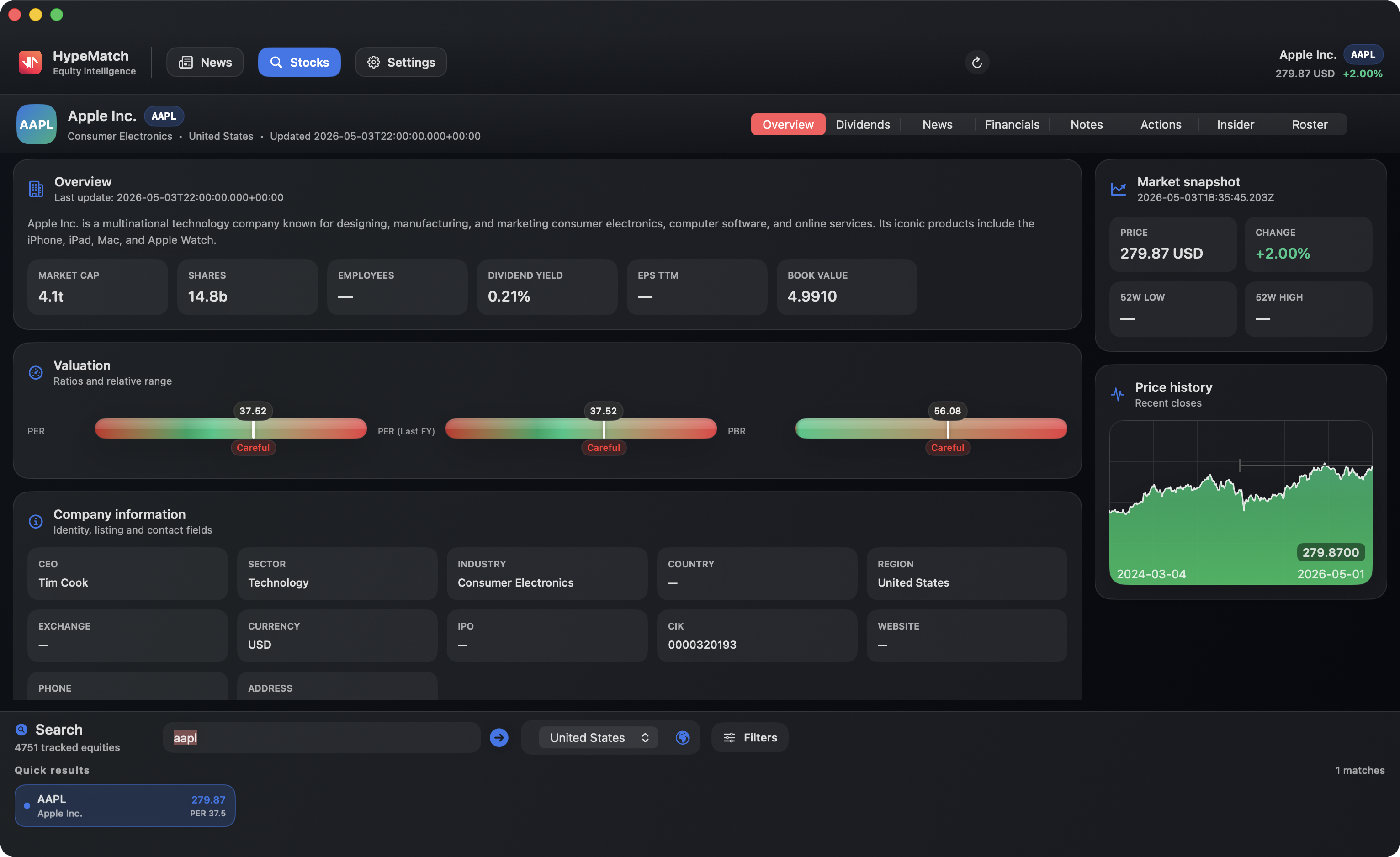Click the globe icon next to country selector
The width and height of the screenshot is (1400, 857).
point(682,737)
